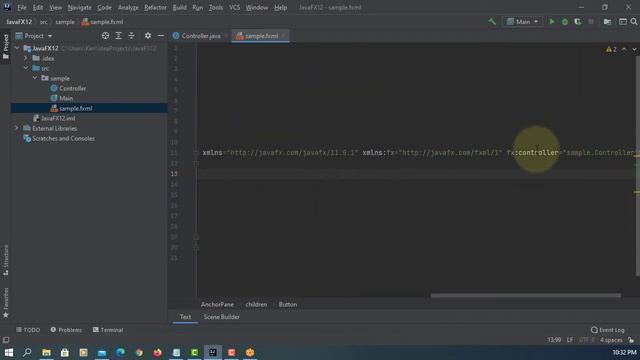This screenshot has height=360, width=640.
Task: Open the VCS menu
Action: 234,7
